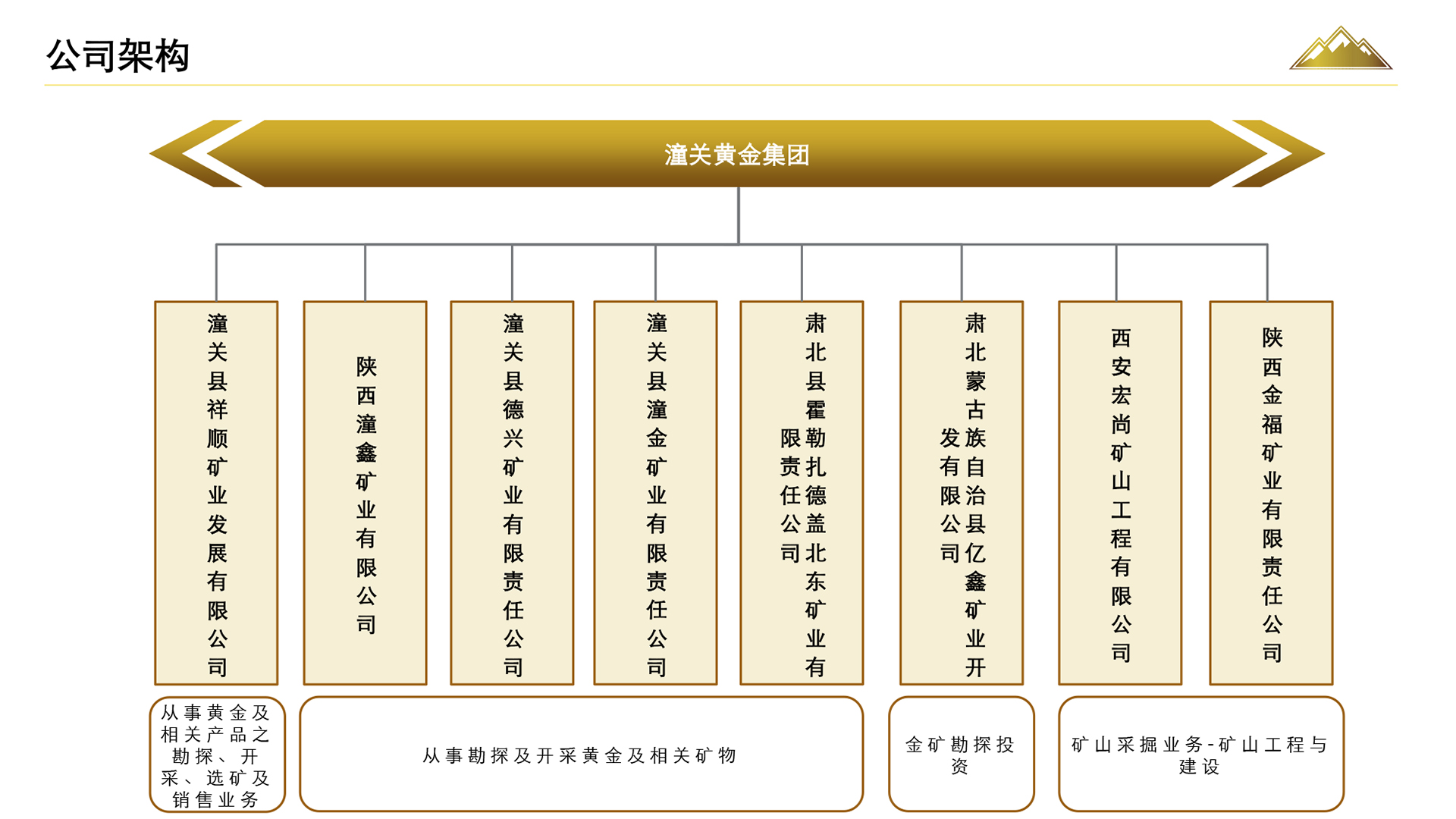
Task: Select the 西安宏尚矿山工程有限公司 box
Action: point(1120,493)
